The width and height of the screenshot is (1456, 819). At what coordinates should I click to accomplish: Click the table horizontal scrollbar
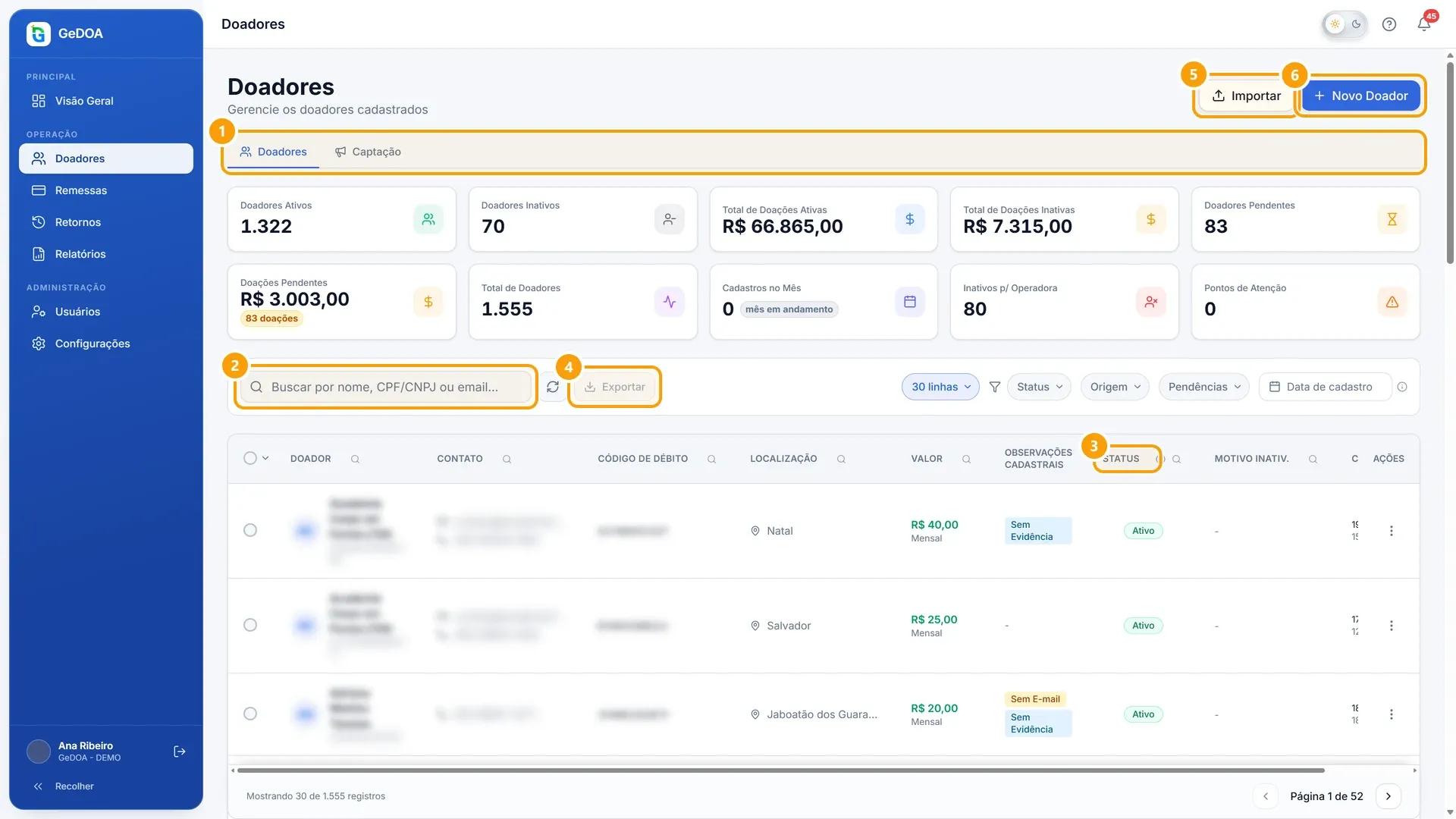coord(781,770)
